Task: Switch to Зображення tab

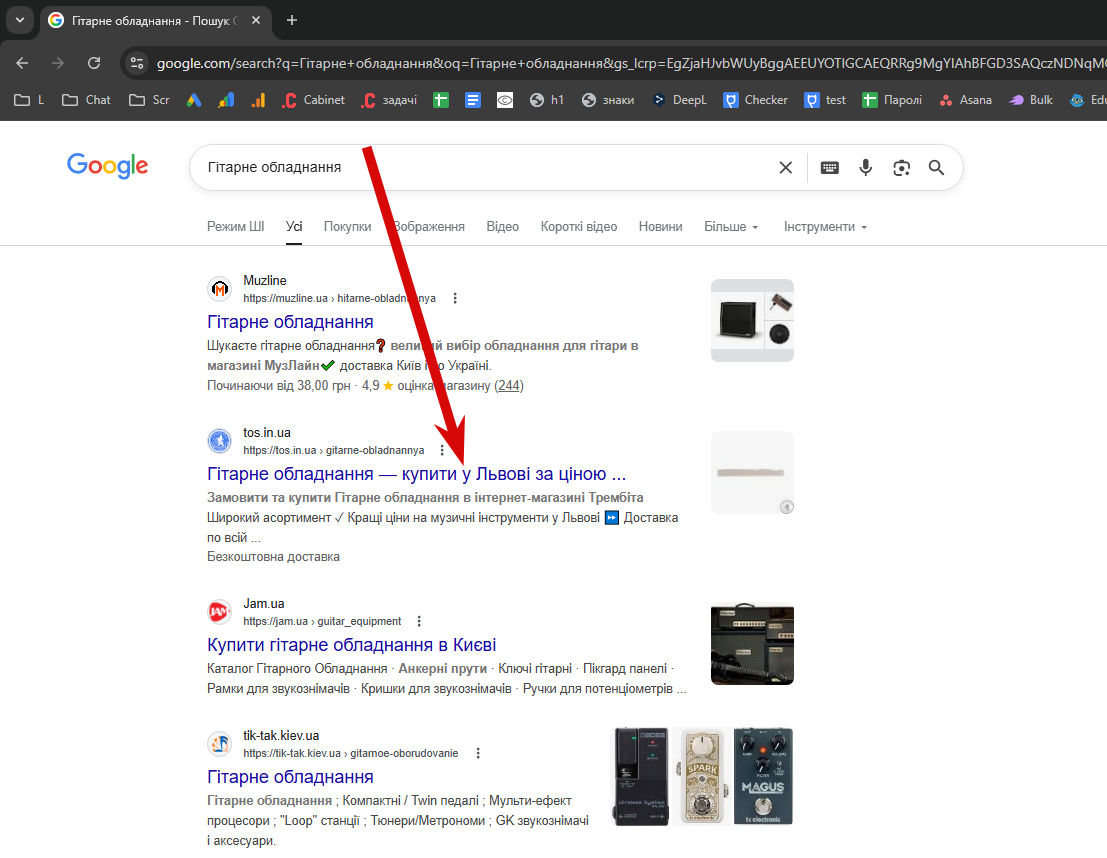Action: pyautogui.click(x=429, y=227)
